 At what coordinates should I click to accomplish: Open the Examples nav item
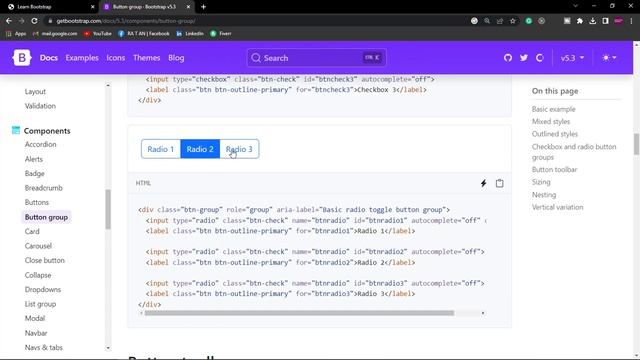(82, 58)
